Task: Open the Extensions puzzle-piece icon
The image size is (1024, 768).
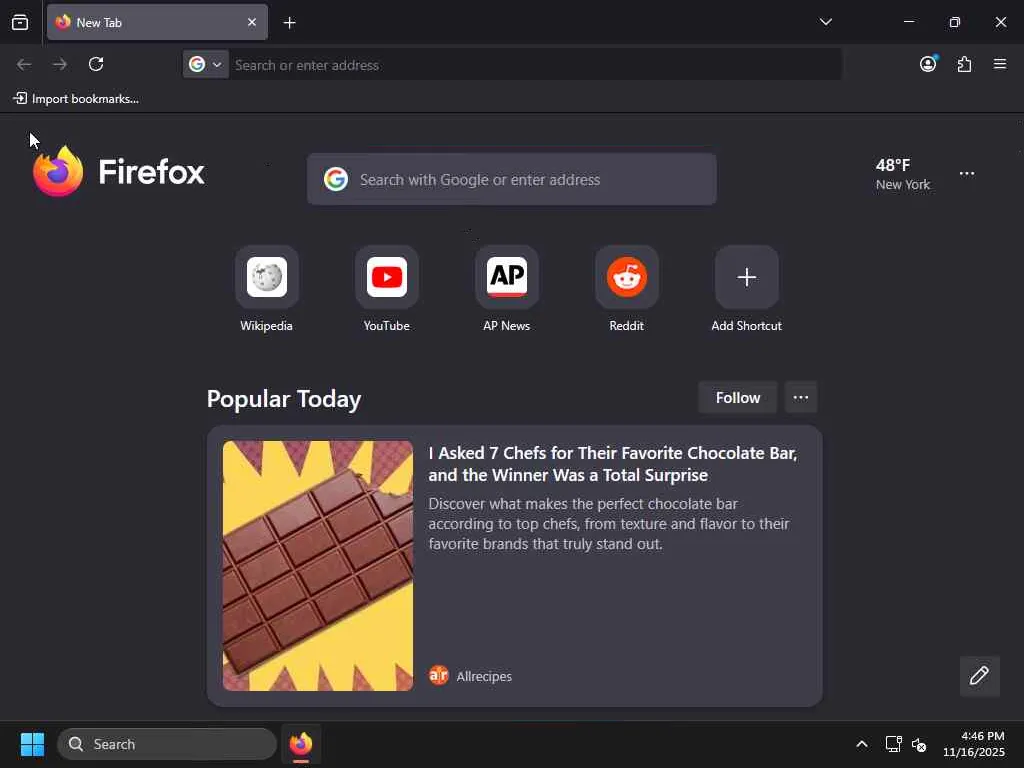Action: 964,64
